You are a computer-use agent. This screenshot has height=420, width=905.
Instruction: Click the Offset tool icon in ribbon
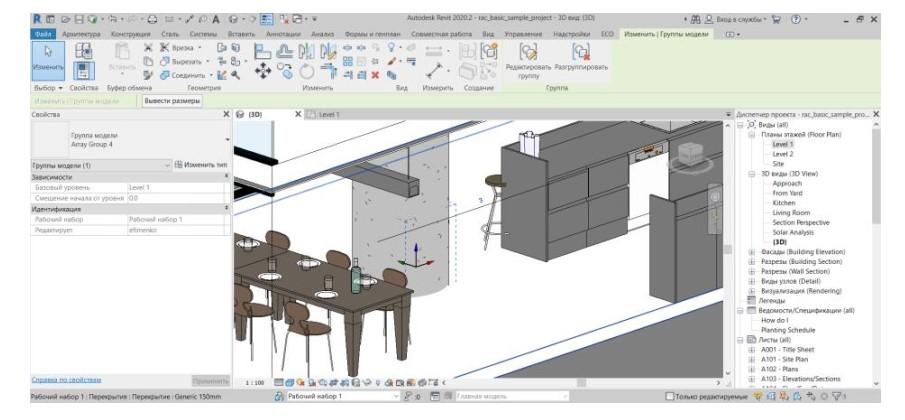point(285,51)
